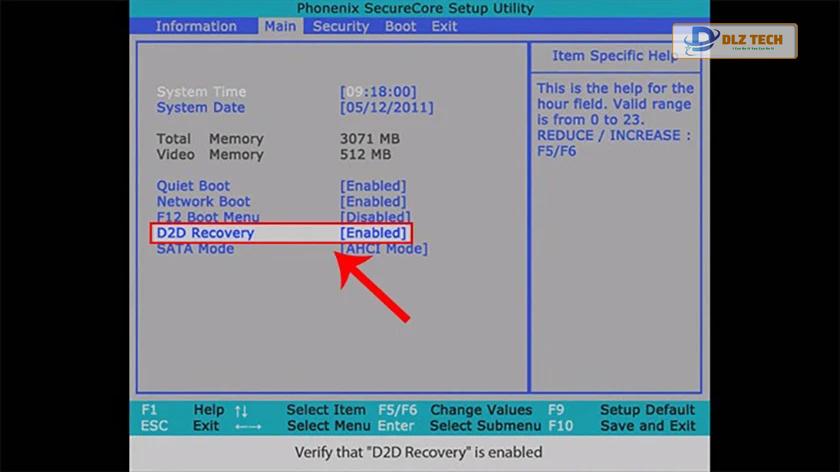Select the System Time setting label
This screenshot has height=472, width=840.
(x=201, y=92)
